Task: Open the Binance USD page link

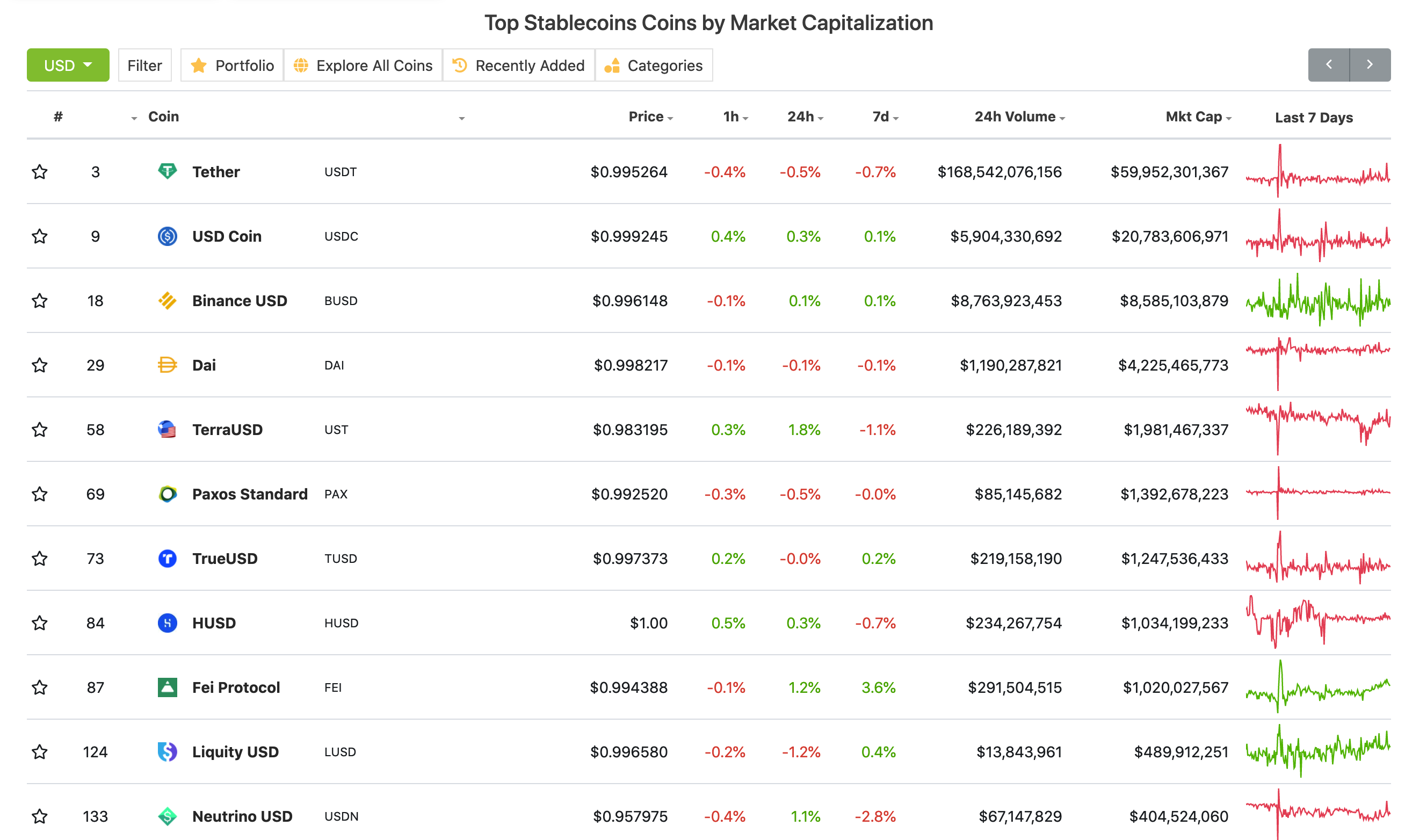Action: [x=240, y=301]
